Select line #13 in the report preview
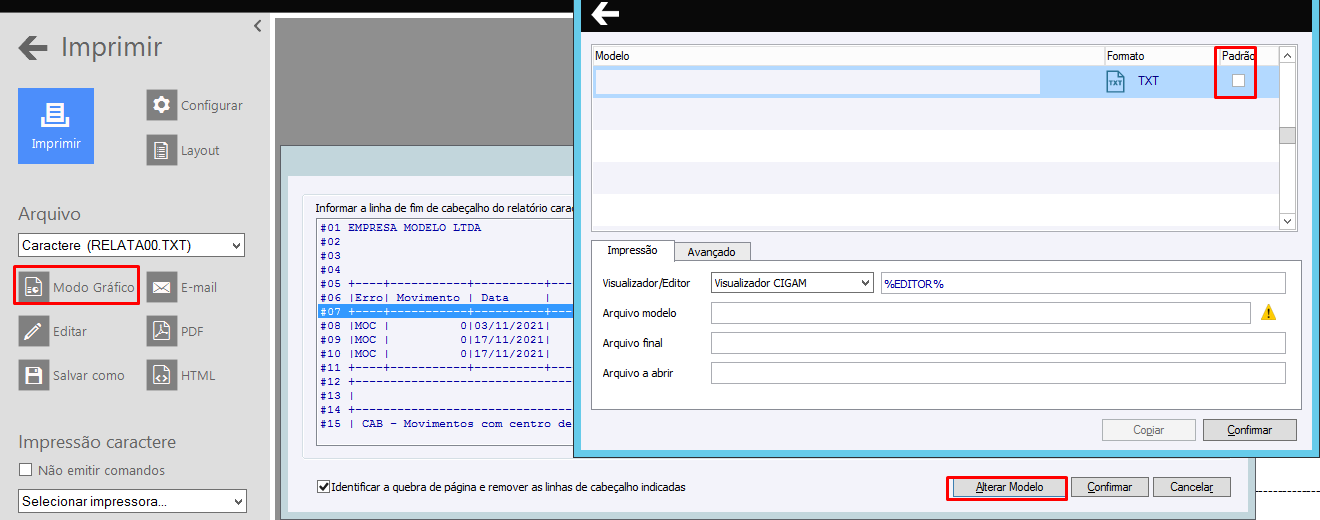The image size is (1320, 520). point(443,395)
